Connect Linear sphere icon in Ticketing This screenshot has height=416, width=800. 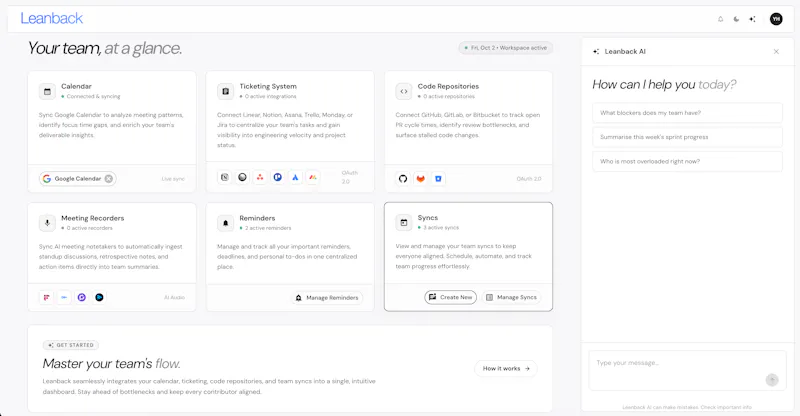[x=242, y=177]
